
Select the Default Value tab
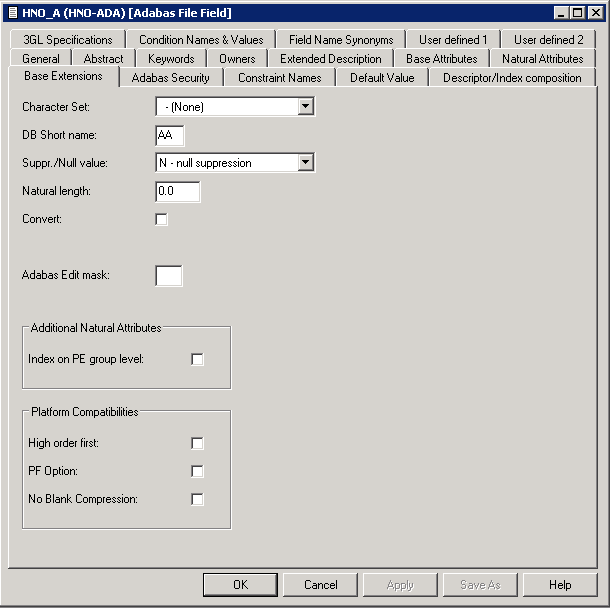click(x=381, y=78)
